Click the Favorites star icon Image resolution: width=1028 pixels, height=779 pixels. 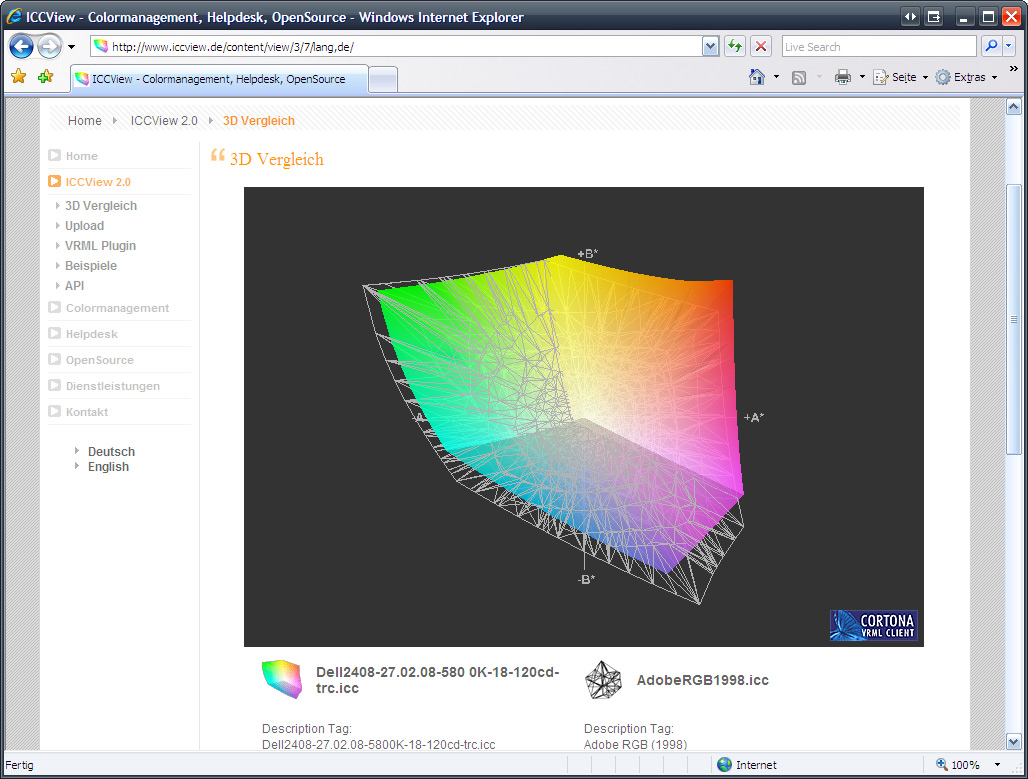point(18,77)
